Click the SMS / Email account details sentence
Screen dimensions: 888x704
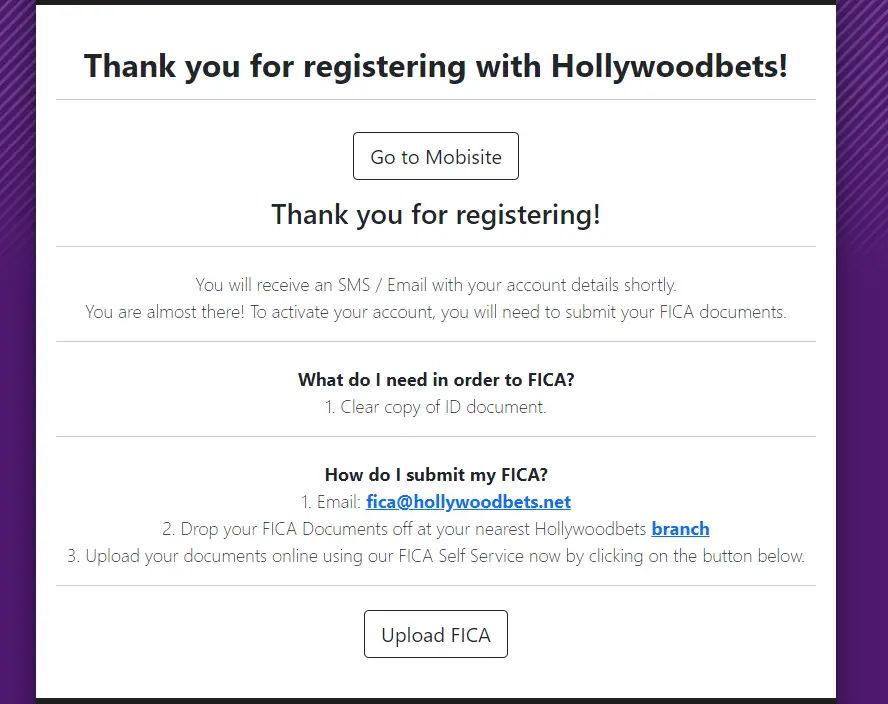(x=436, y=285)
